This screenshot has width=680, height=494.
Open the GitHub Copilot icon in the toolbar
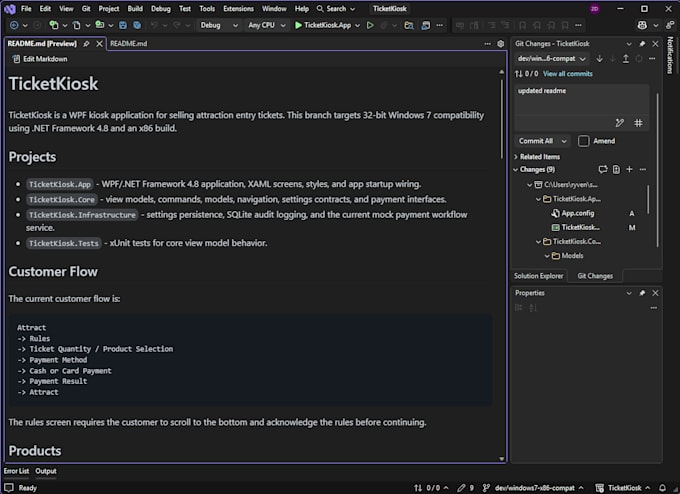(642, 25)
